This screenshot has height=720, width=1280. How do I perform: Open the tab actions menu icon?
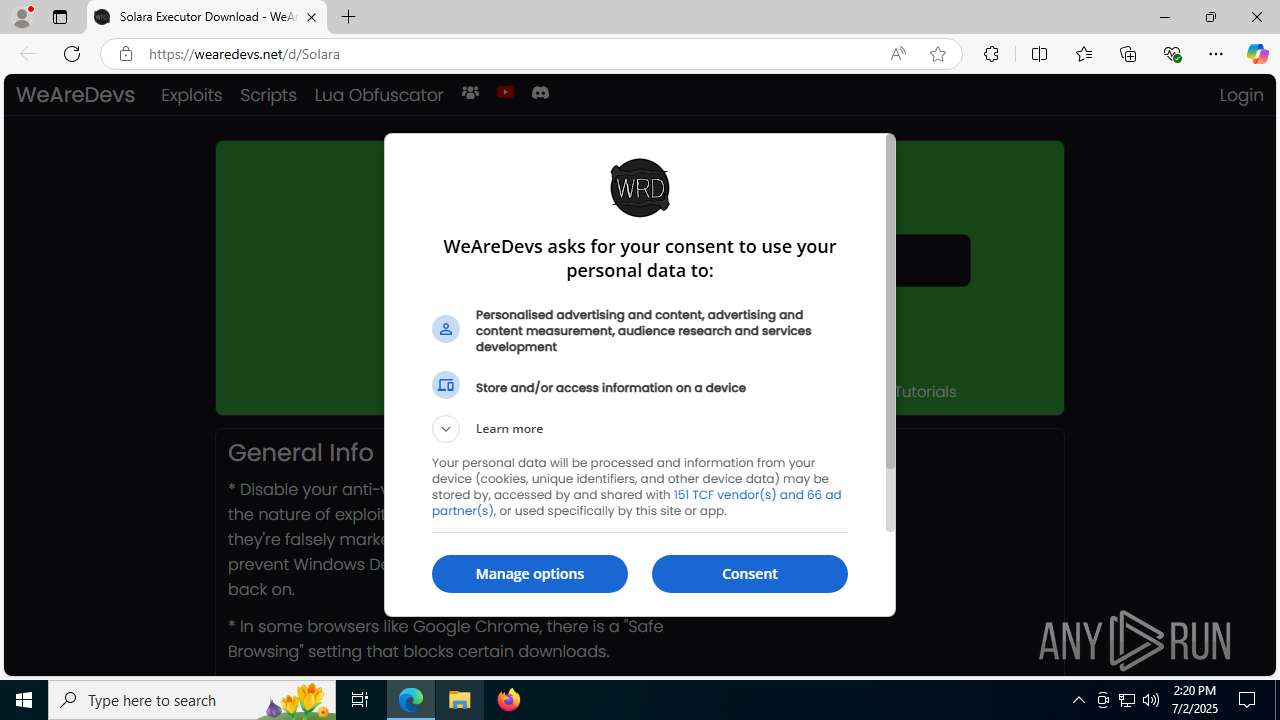[60, 17]
